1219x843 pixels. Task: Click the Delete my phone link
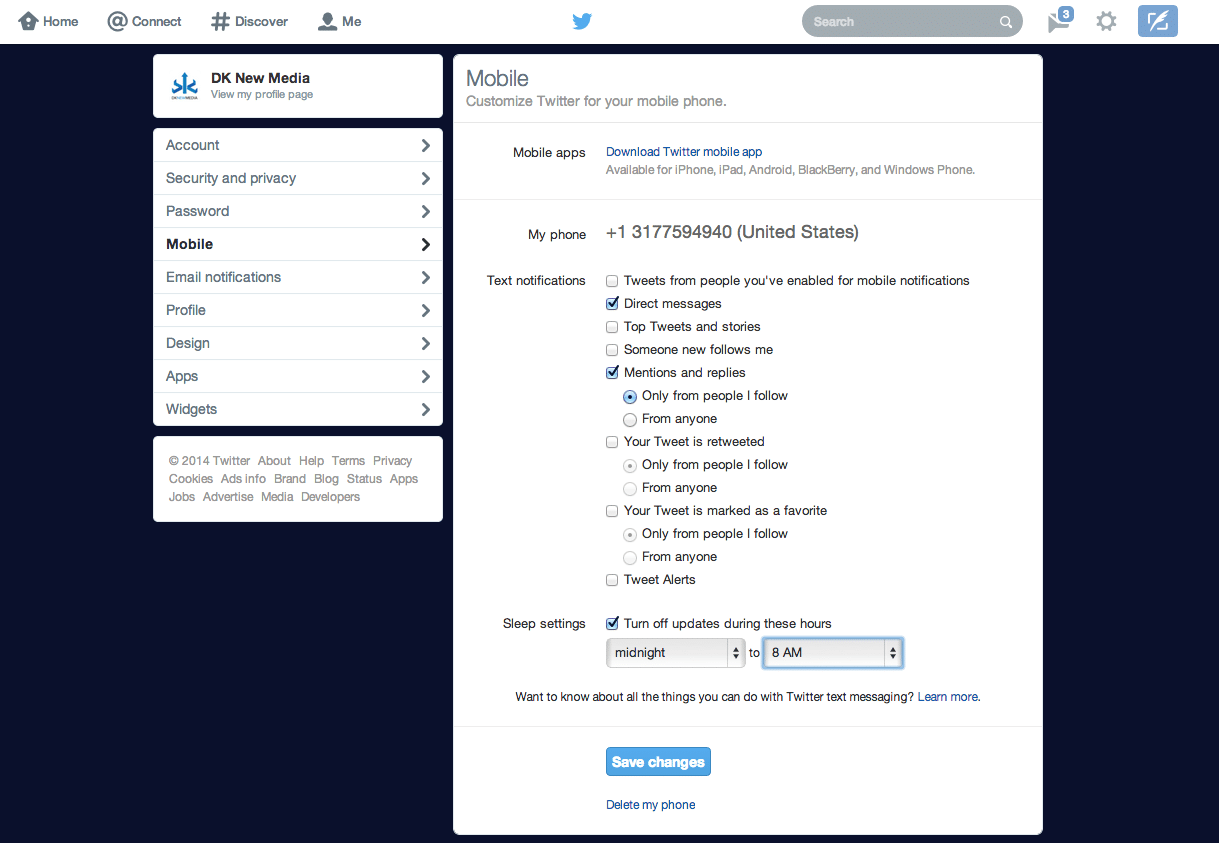[x=650, y=805]
